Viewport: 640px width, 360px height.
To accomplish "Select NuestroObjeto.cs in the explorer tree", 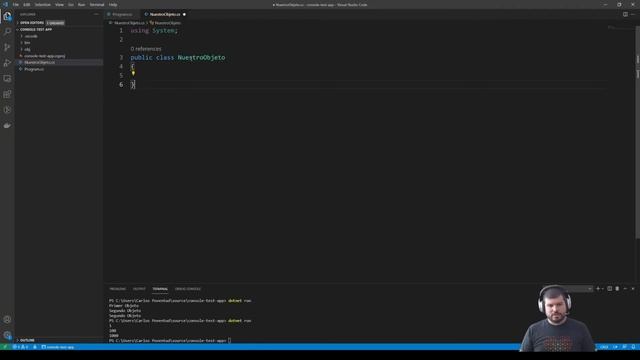I will [39, 62].
